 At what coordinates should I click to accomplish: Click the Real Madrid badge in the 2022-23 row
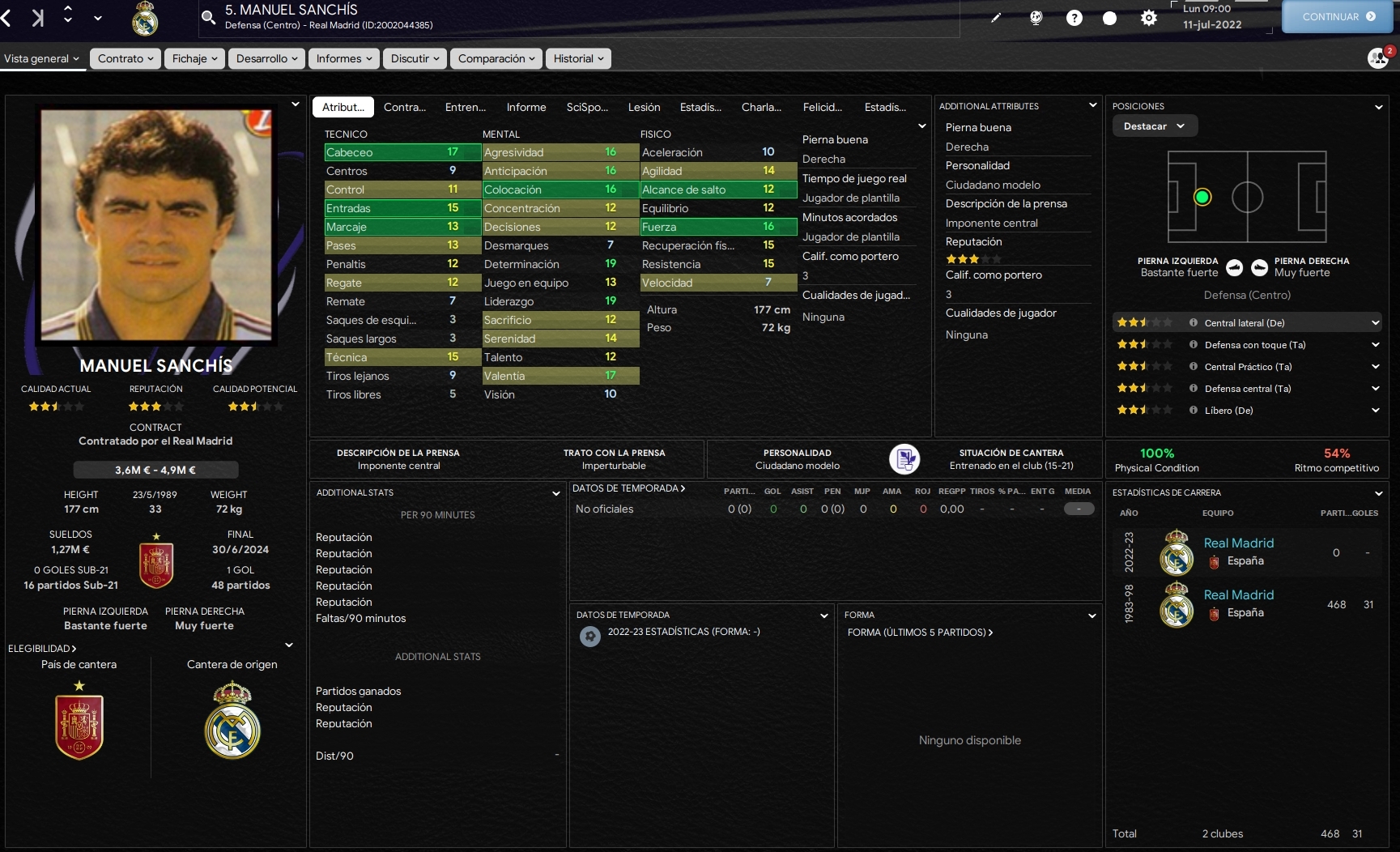[1176, 552]
